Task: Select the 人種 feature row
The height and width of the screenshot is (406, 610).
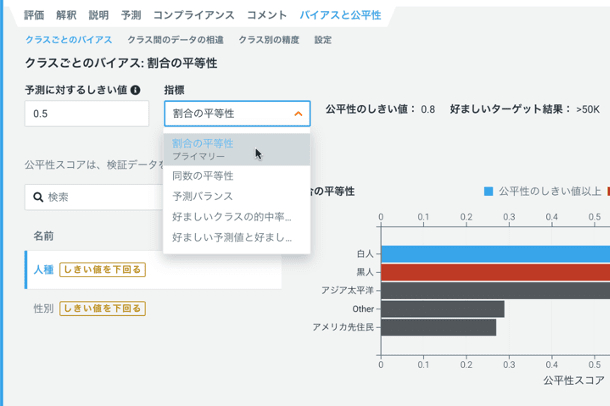Action: (x=43, y=269)
